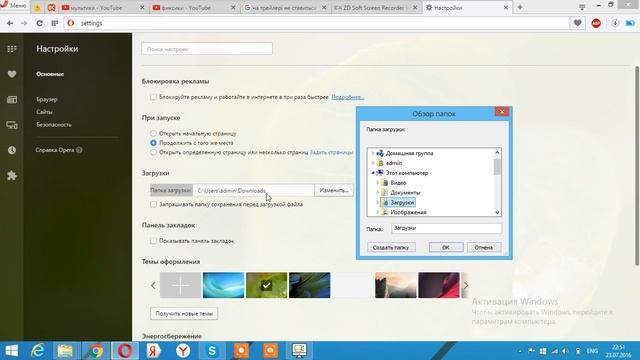Image resolution: width=640 pixels, height=360 pixels.
Task: Add custom theme with plus tile
Action: tap(180, 285)
